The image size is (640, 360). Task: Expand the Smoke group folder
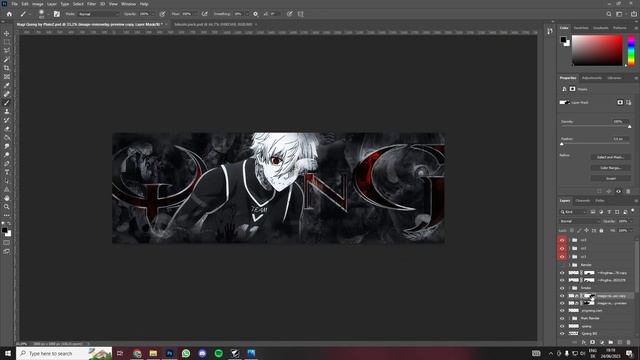[x=569, y=288]
